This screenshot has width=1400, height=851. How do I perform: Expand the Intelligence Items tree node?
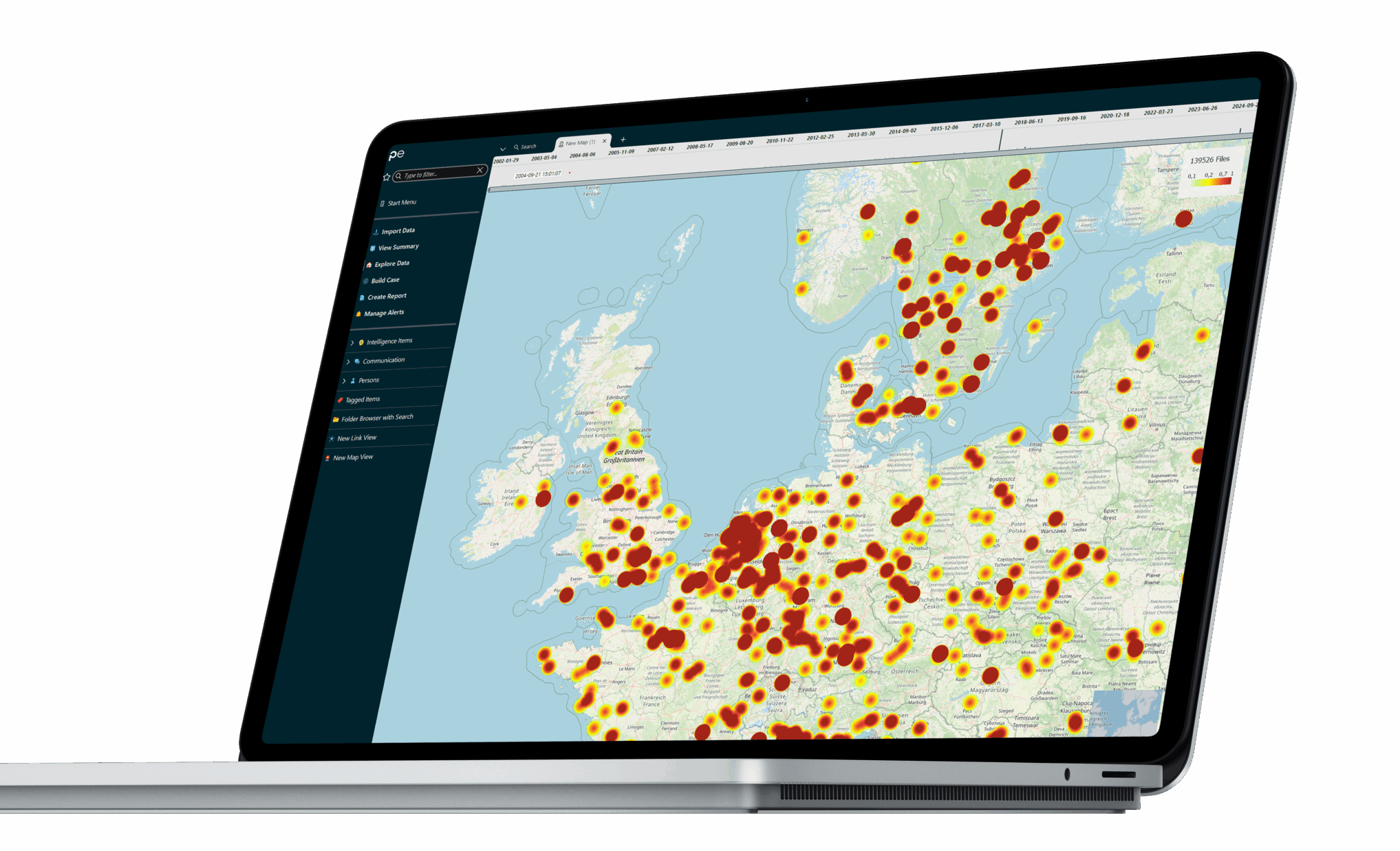click(x=352, y=343)
